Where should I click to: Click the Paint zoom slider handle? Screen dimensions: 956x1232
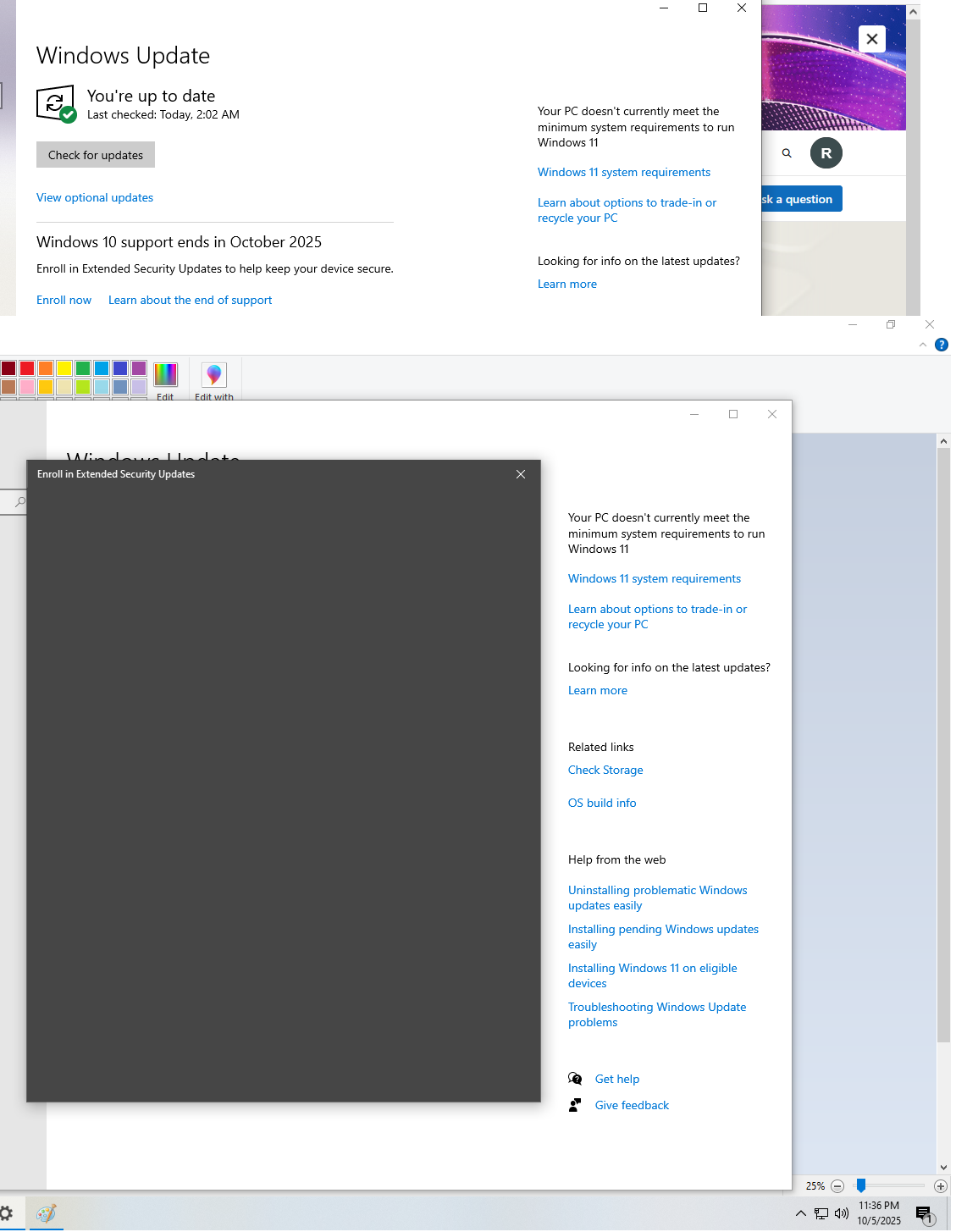pos(860,1185)
